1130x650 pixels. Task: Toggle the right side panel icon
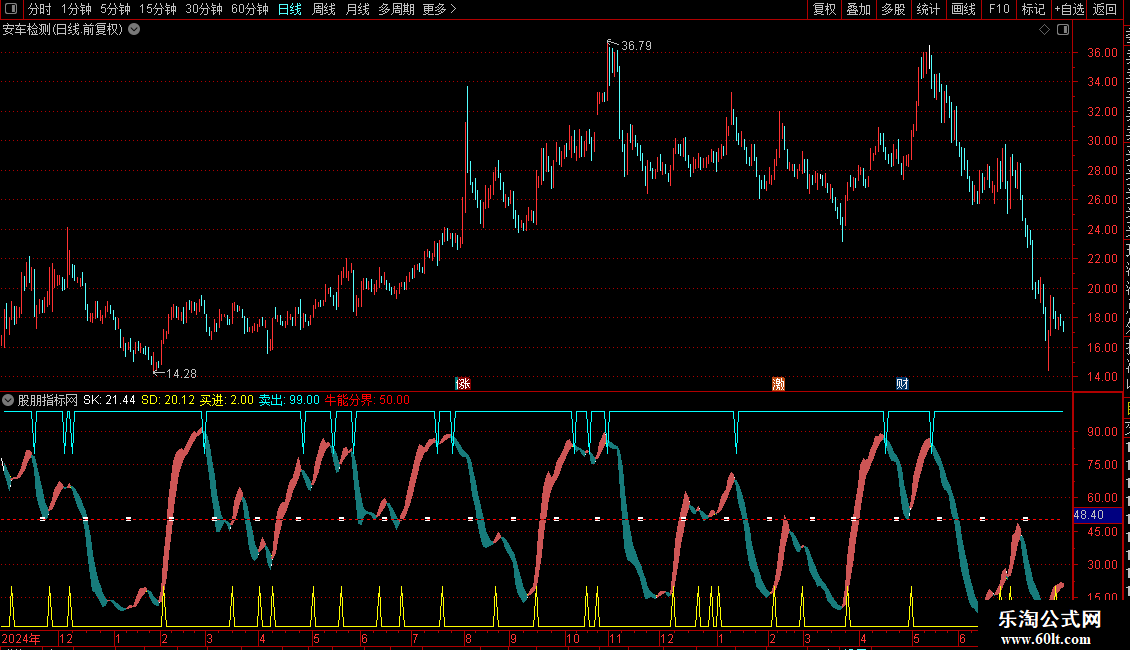(x=1063, y=30)
